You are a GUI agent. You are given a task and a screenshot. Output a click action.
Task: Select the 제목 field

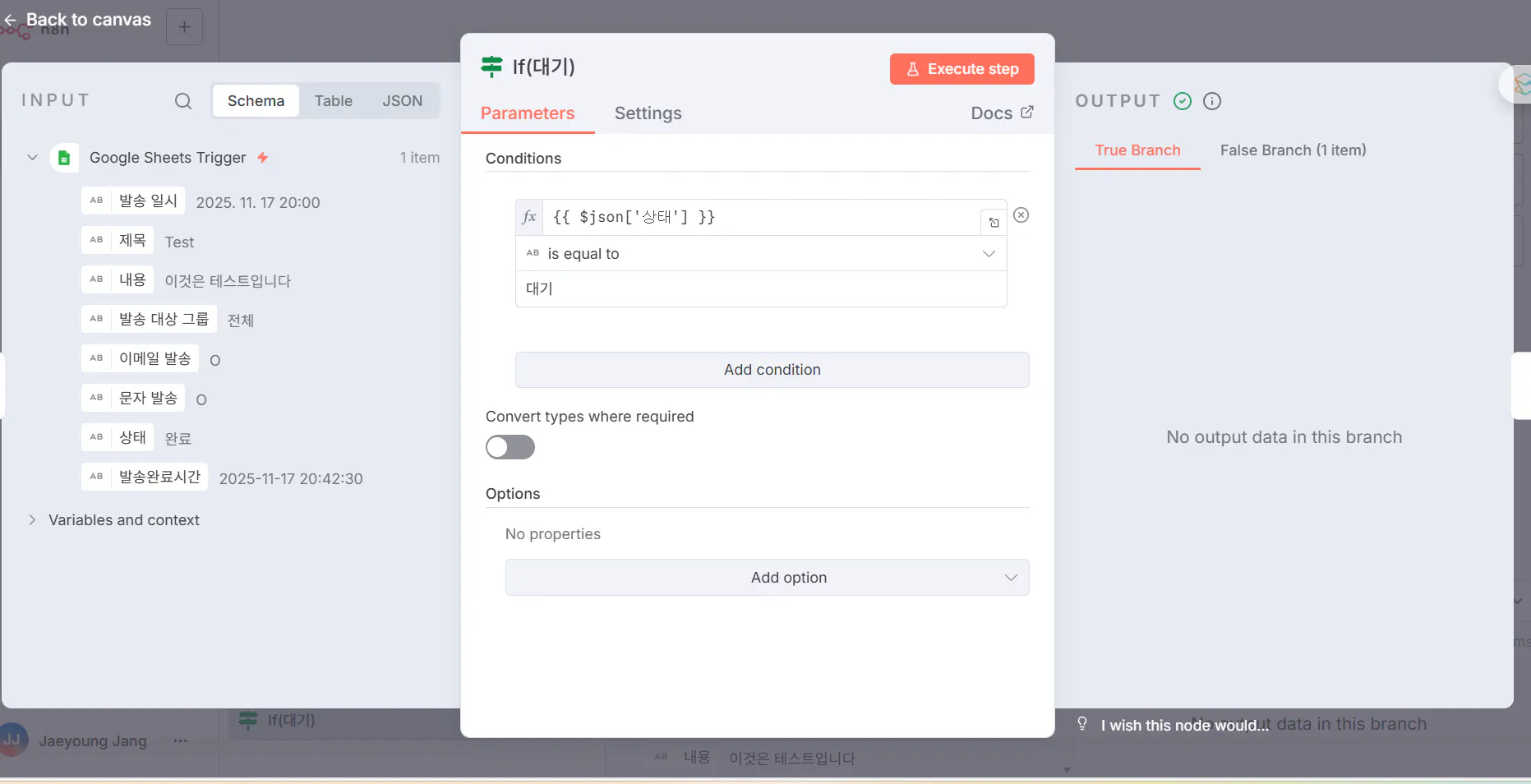pyautogui.click(x=118, y=240)
